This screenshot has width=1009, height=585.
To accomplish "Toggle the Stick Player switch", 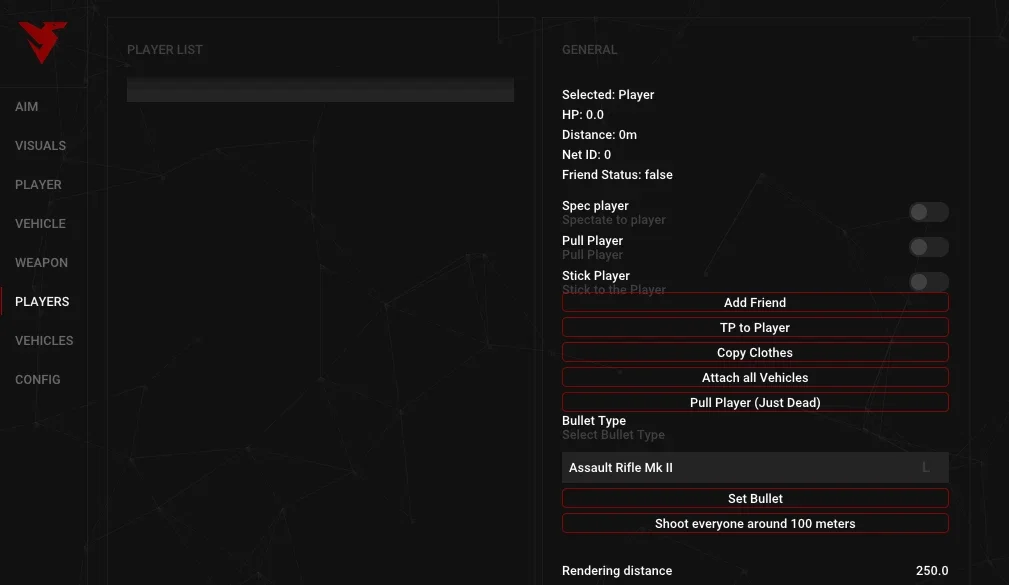I will point(929,282).
